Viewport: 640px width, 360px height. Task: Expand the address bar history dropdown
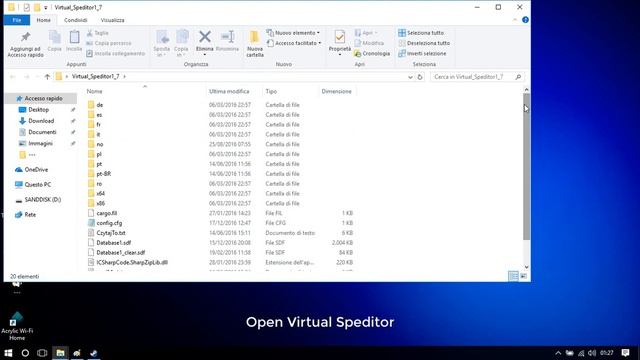(410, 77)
